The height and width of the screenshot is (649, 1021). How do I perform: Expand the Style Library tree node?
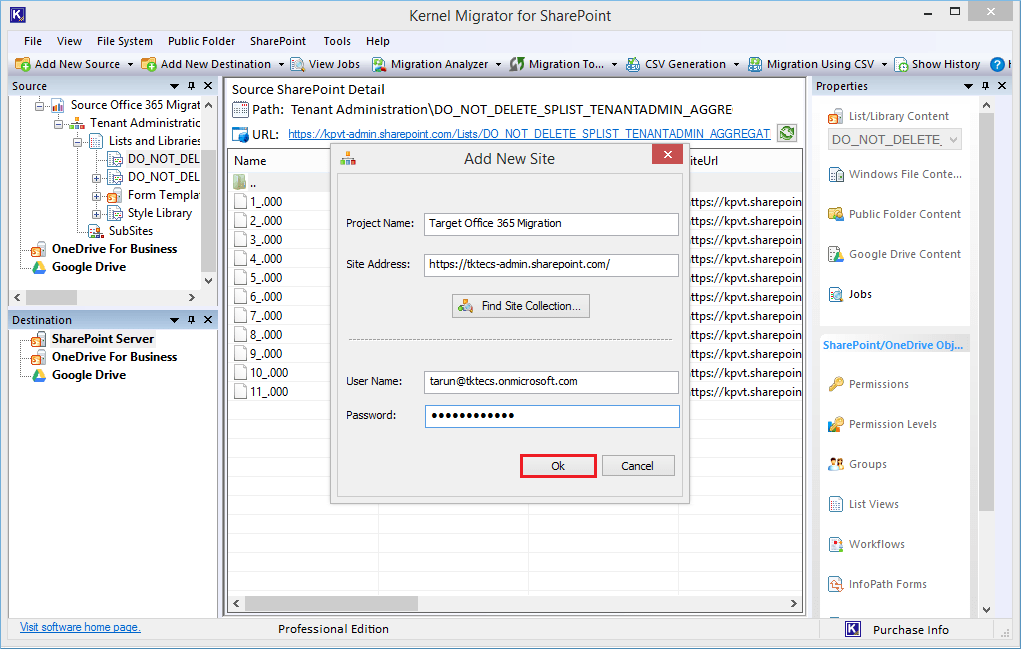click(96, 214)
